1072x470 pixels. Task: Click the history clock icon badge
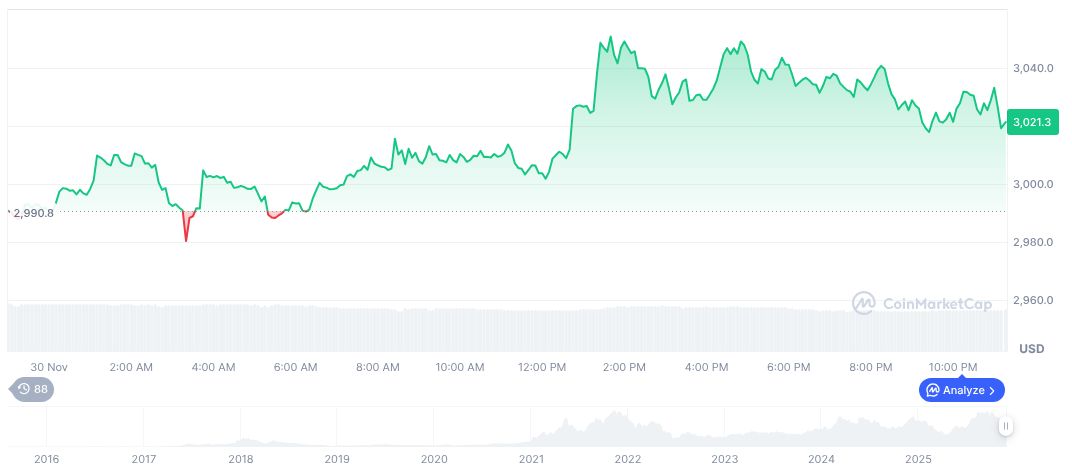pos(23,390)
